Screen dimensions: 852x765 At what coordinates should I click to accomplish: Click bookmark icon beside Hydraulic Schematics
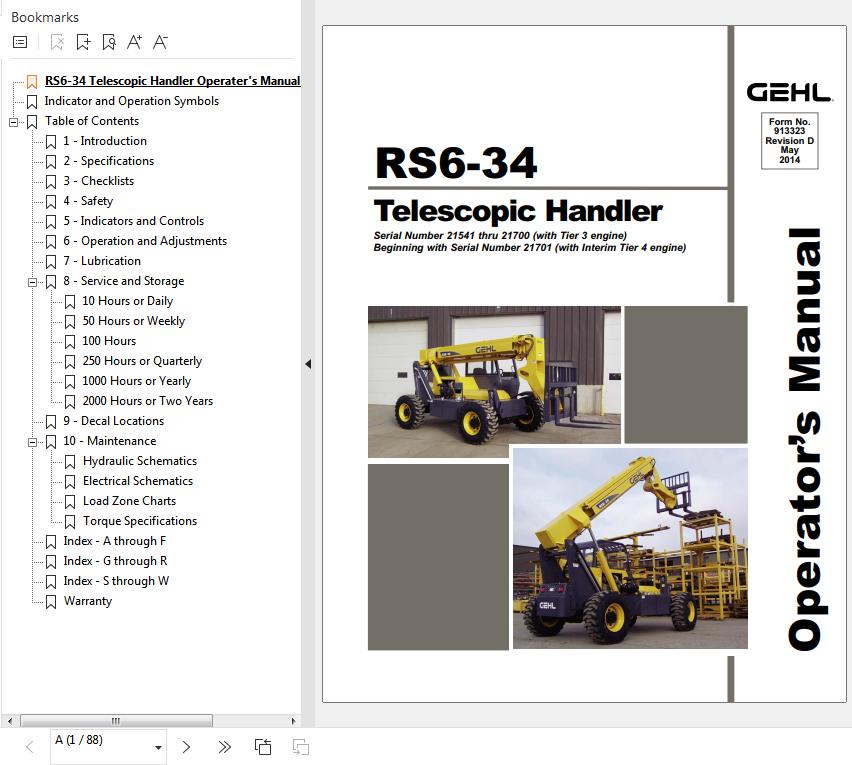(x=70, y=461)
